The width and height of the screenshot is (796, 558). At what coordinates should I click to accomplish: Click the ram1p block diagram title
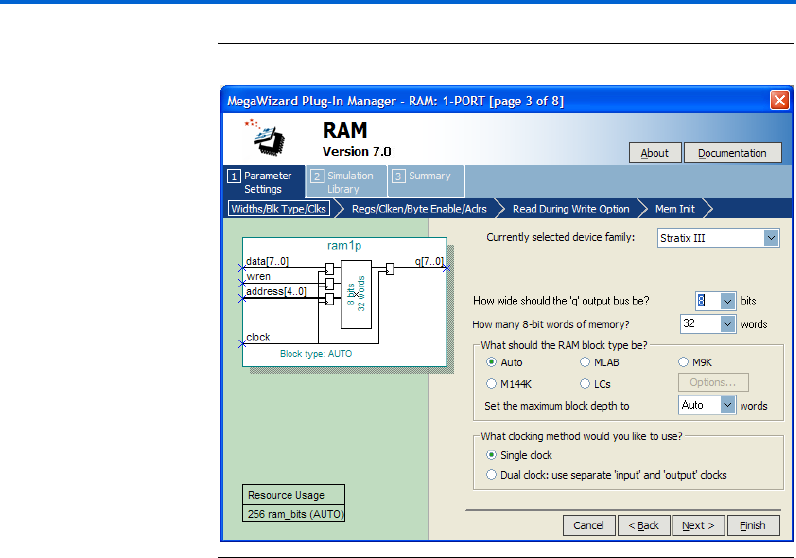tap(344, 246)
